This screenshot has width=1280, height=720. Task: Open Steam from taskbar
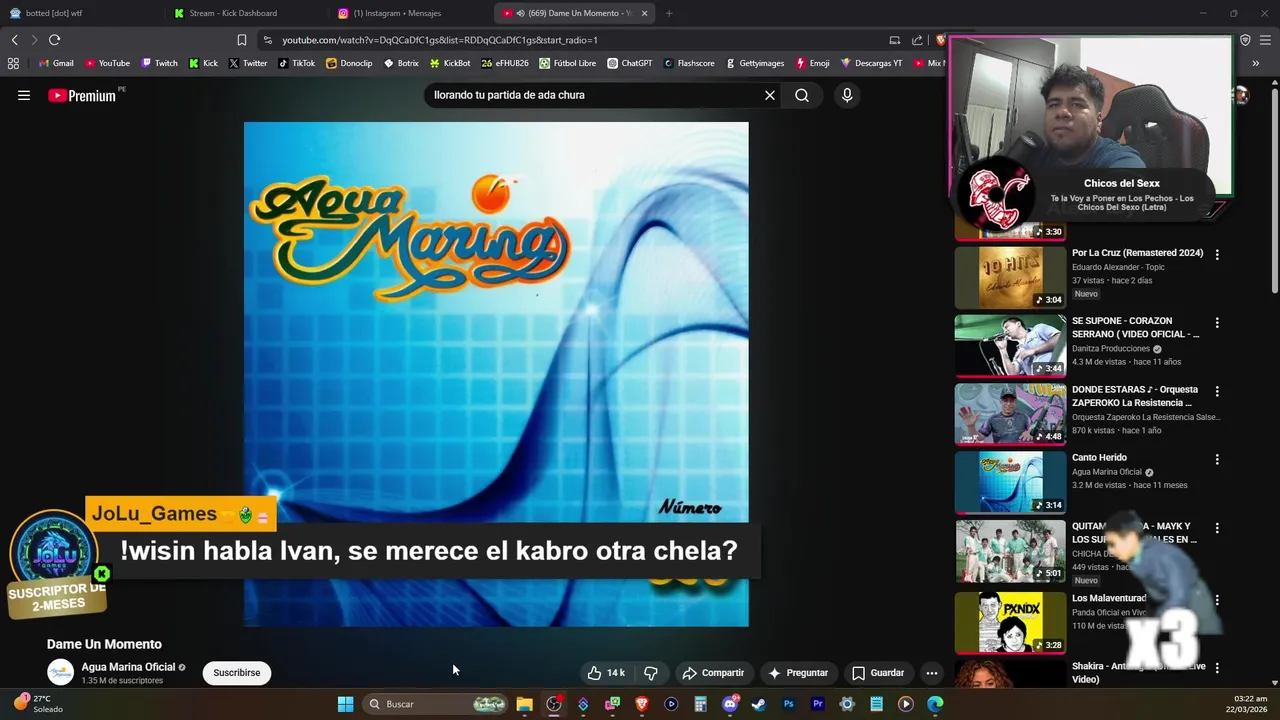coord(759,704)
